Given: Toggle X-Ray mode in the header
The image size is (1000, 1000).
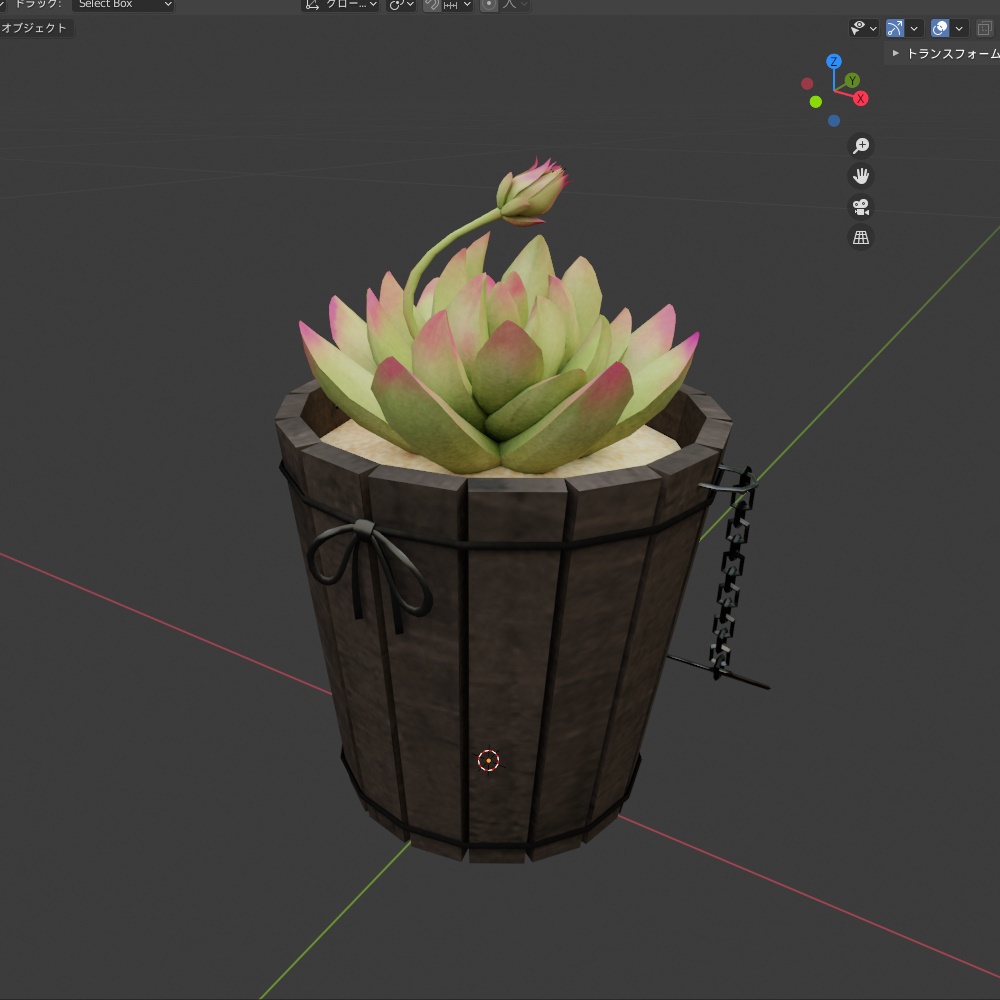Looking at the screenshot, I should click(x=984, y=28).
